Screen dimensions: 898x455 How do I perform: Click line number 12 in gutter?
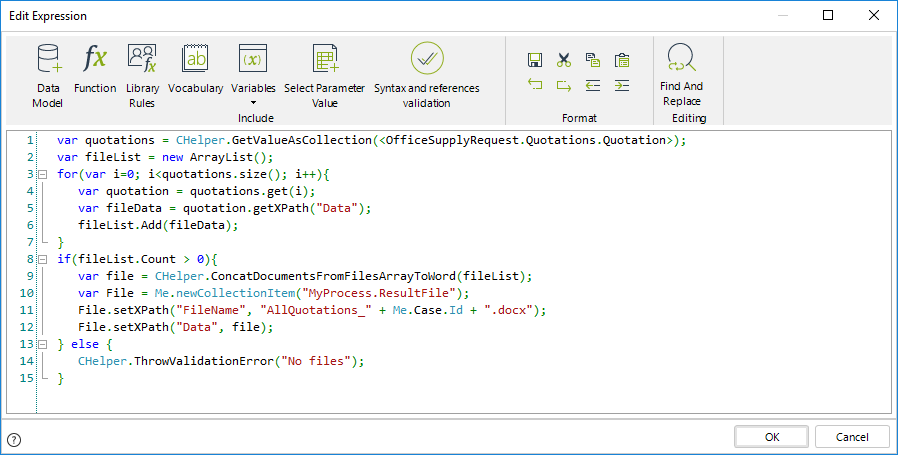27,327
